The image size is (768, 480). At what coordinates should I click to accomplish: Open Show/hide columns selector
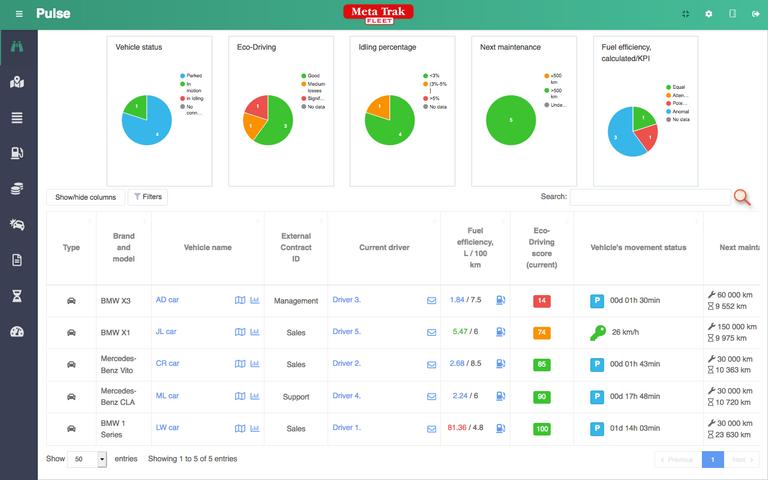(86, 197)
